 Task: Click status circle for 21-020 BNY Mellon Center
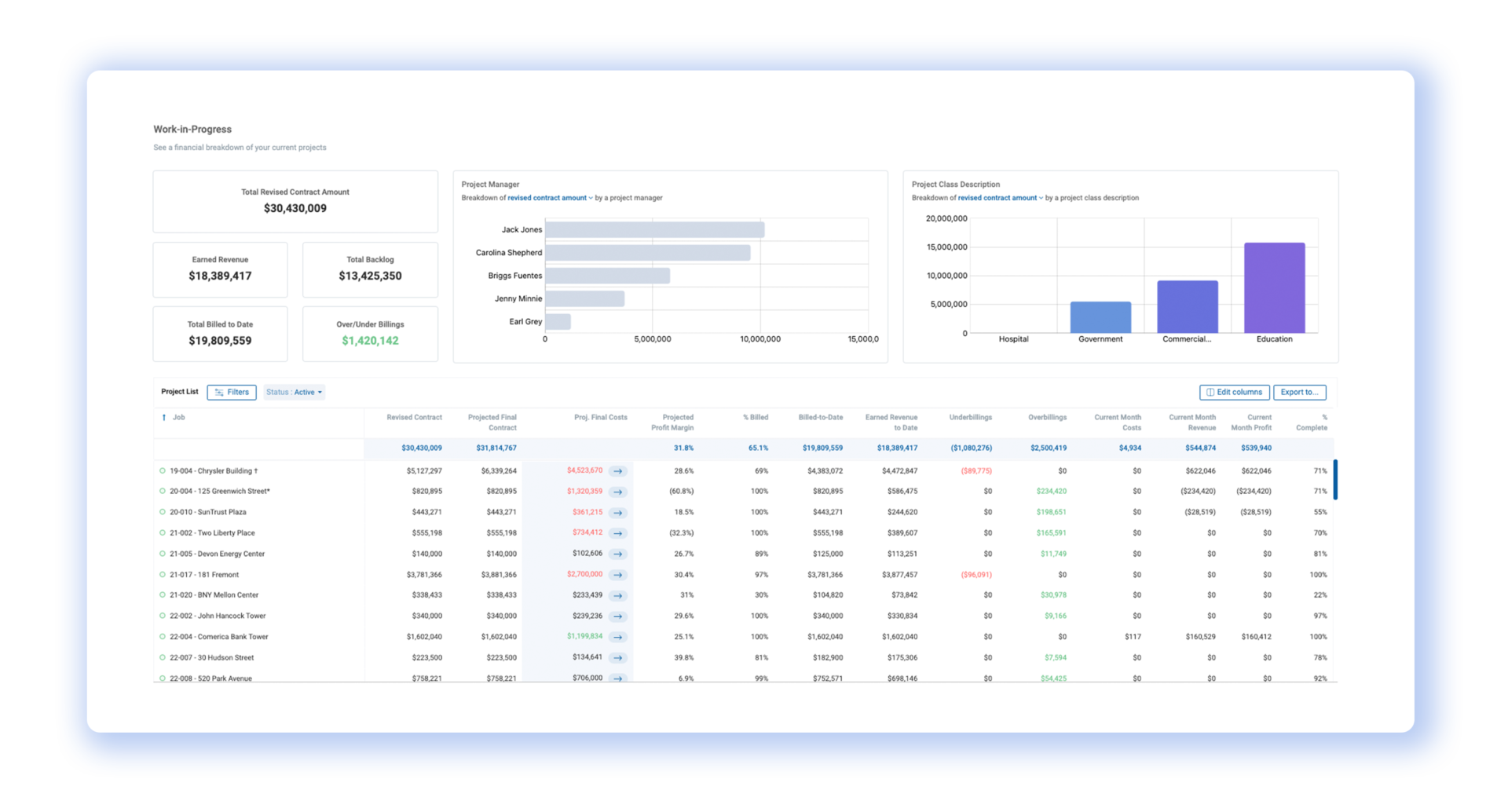point(163,595)
